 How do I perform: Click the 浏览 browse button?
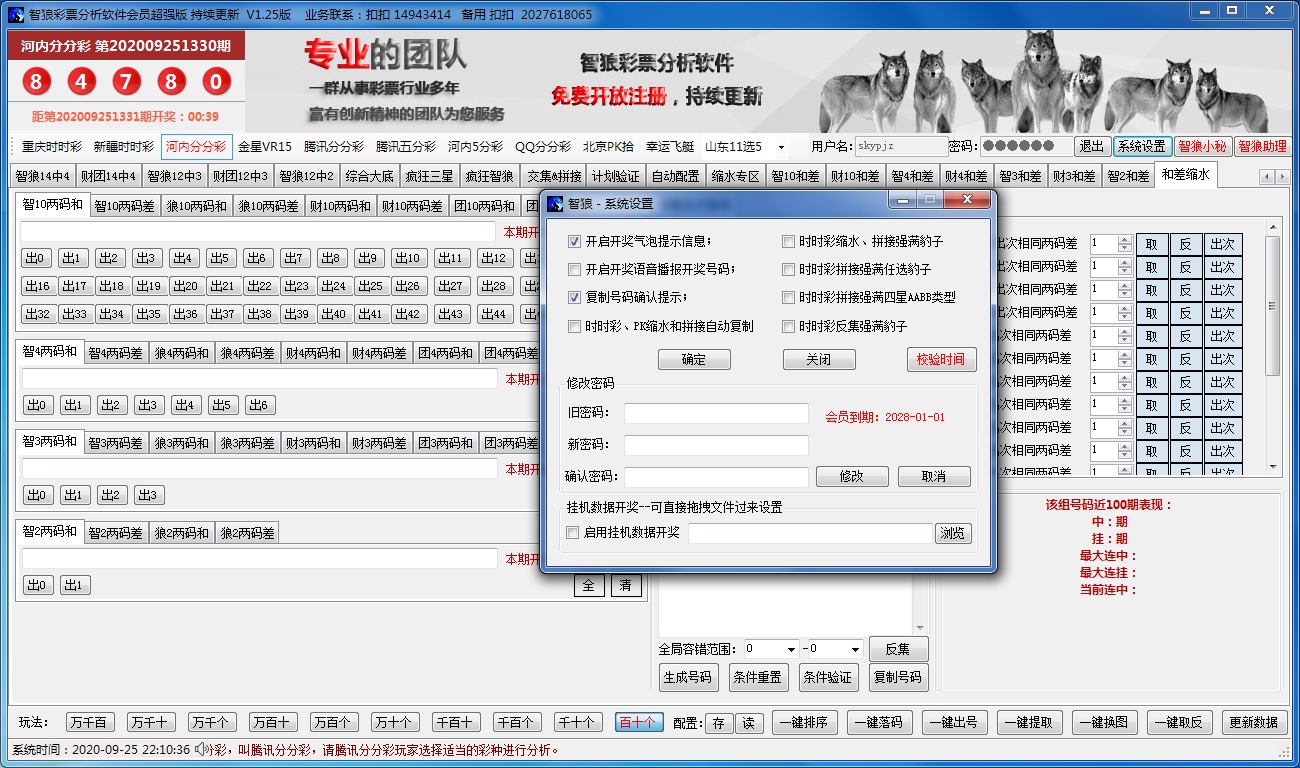click(x=953, y=533)
